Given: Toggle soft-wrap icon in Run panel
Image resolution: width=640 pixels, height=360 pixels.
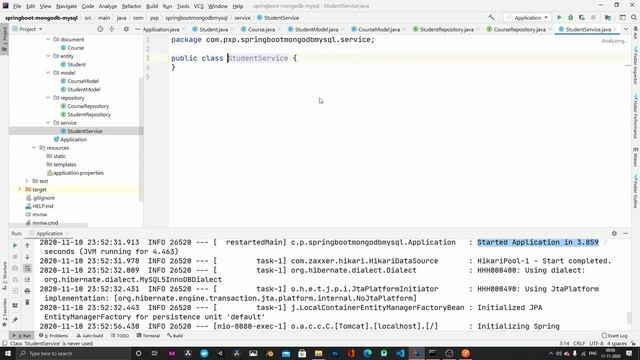Looking at the screenshot, I should [x=27, y=268].
